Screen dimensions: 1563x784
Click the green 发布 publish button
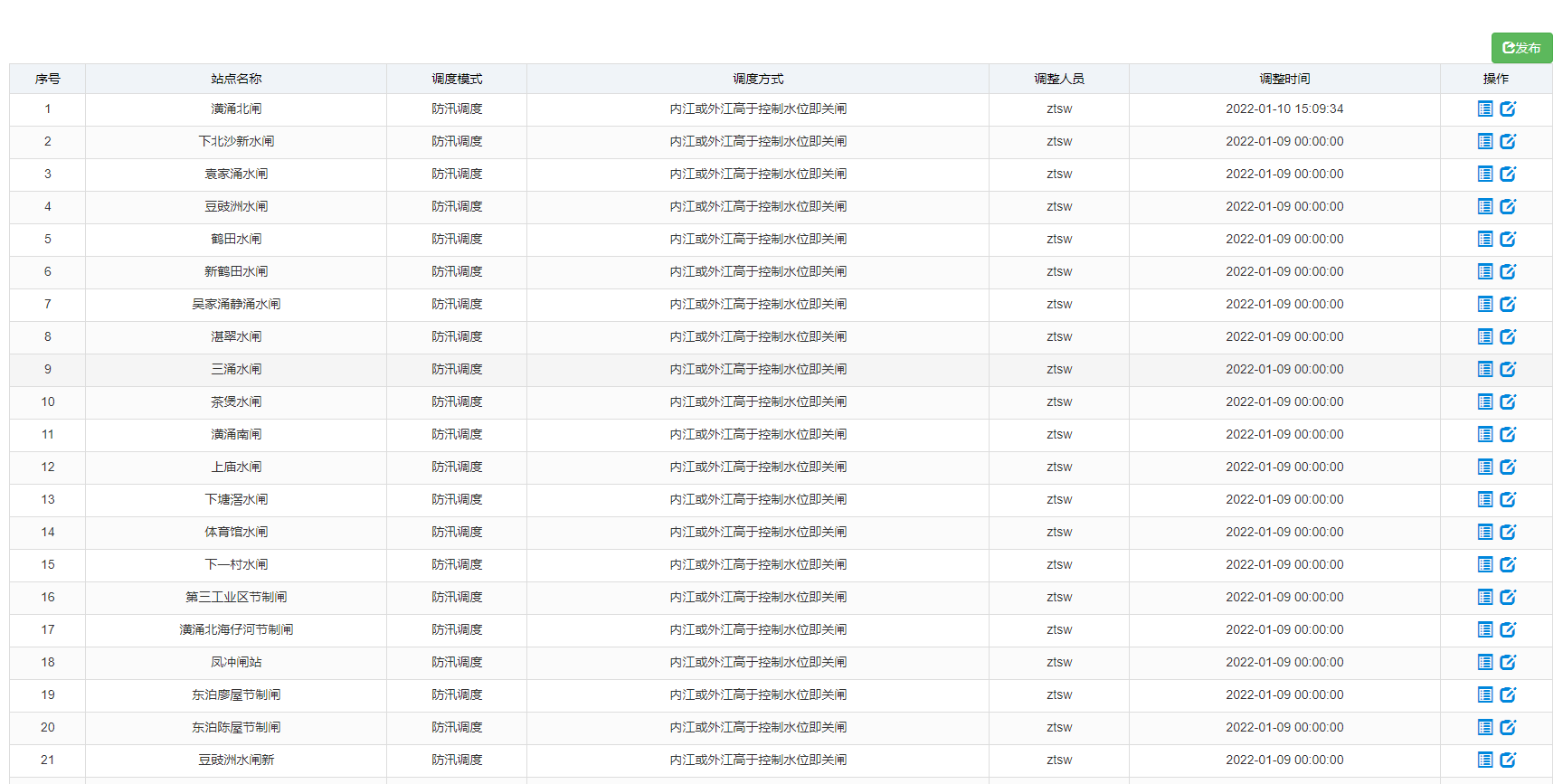1521,48
